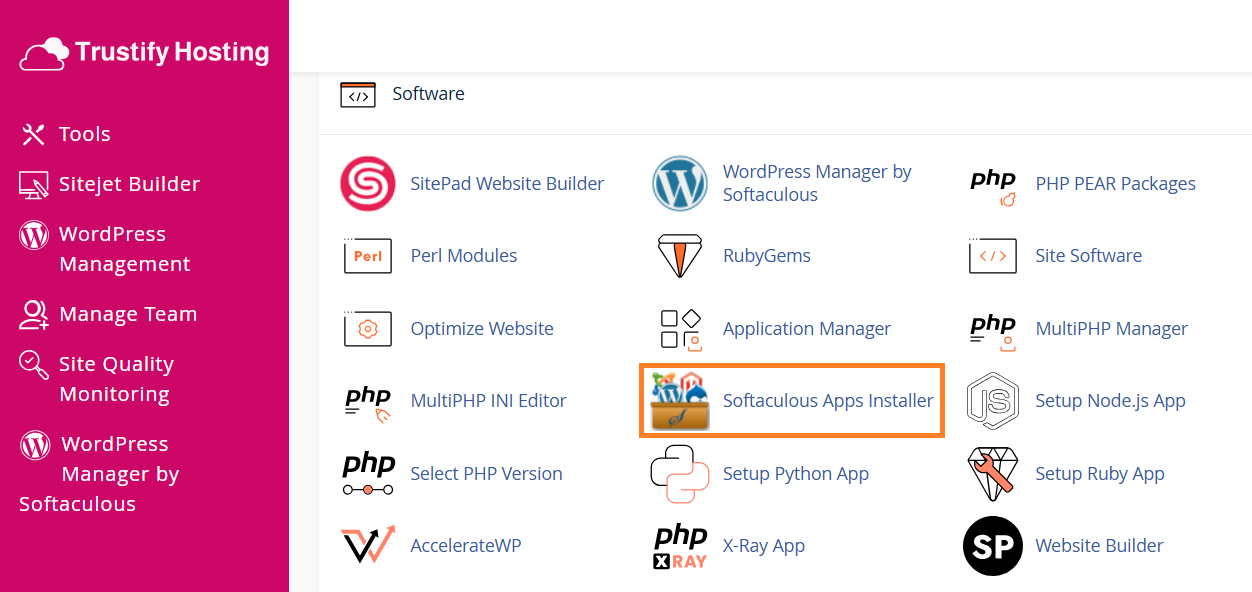The width and height of the screenshot is (1252, 592).
Task: Click the Setup Python App icon
Action: (680, 473)
